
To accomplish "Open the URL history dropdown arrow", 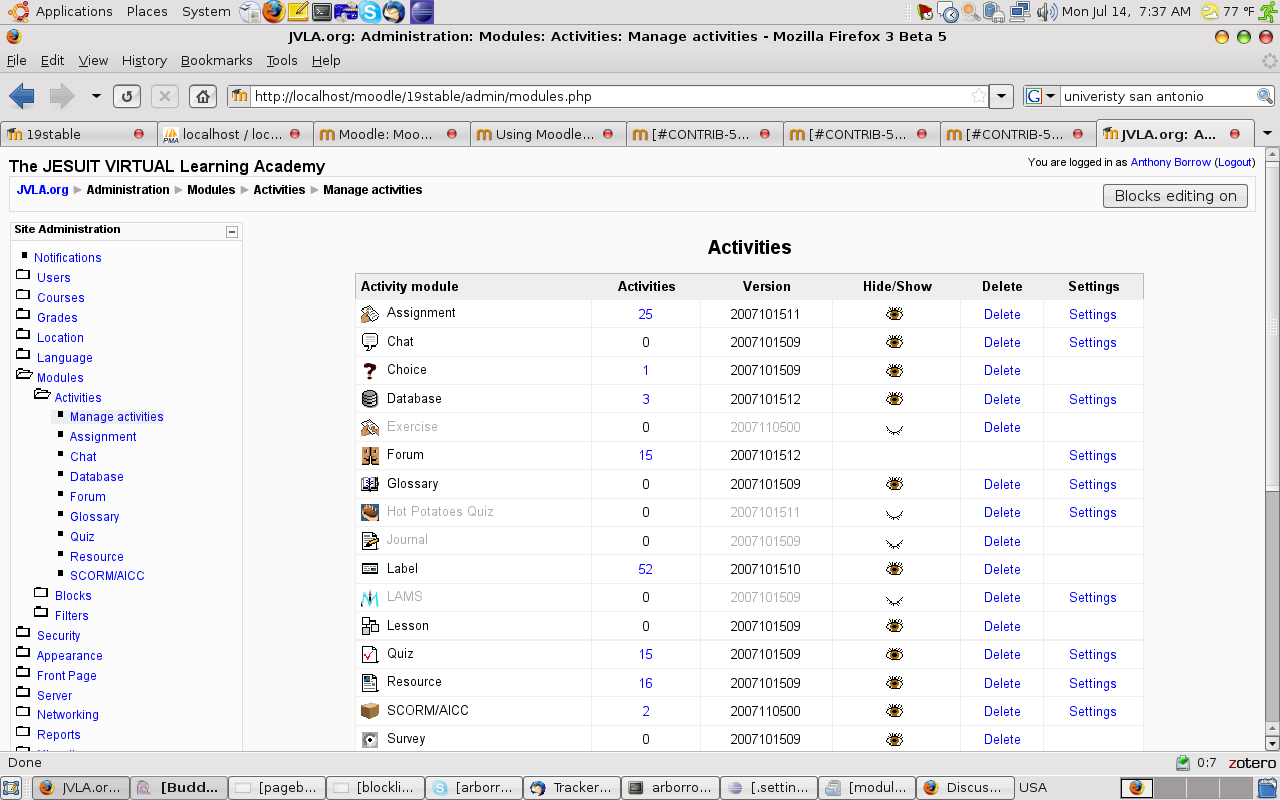I will click(x=1002, y=97).
